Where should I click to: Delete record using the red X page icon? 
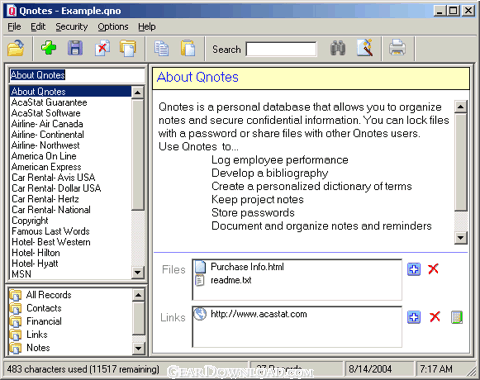[102, 48]
